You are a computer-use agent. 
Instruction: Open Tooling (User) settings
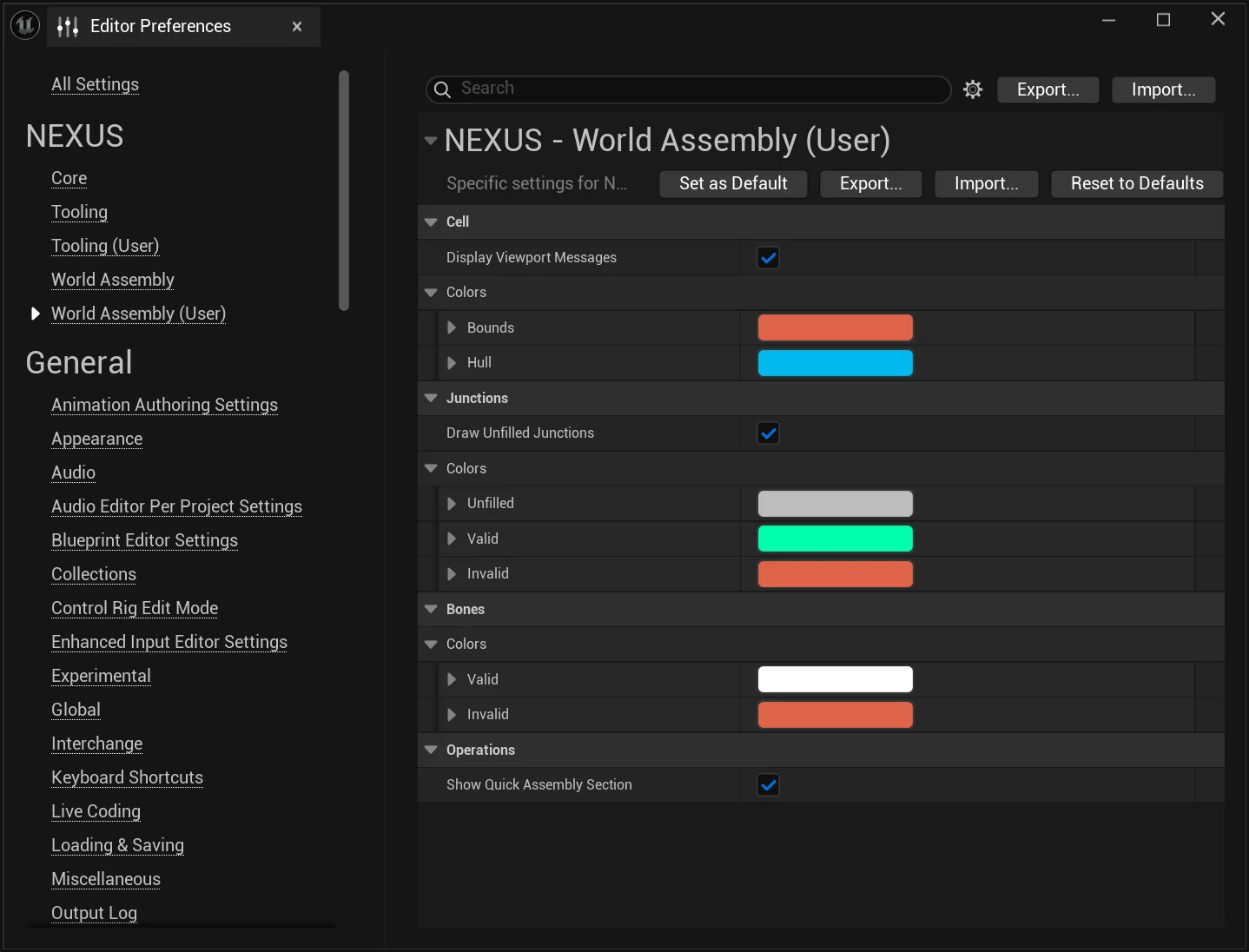(105, 246)
